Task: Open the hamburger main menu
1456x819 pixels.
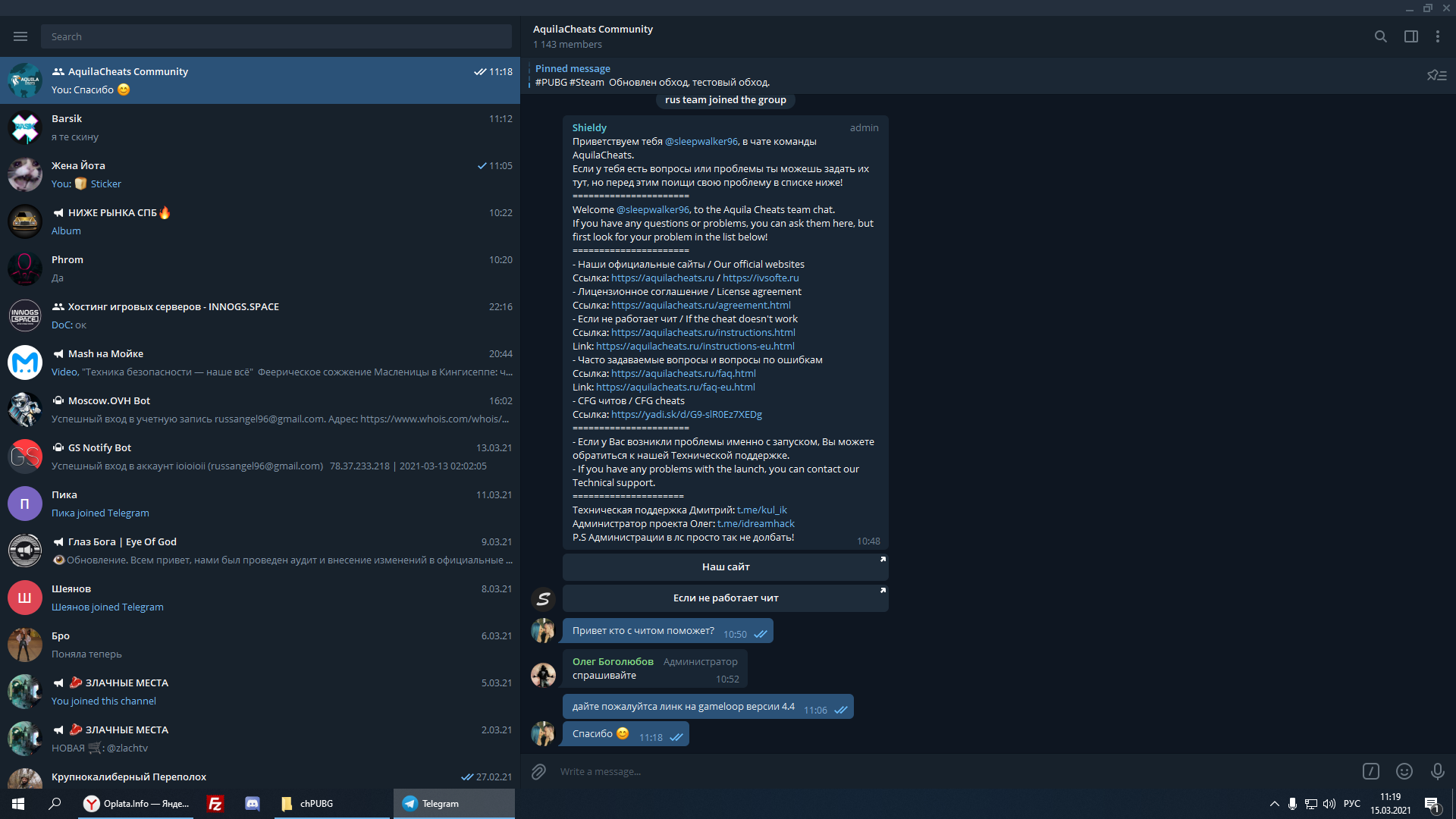Action: [20, 36]
